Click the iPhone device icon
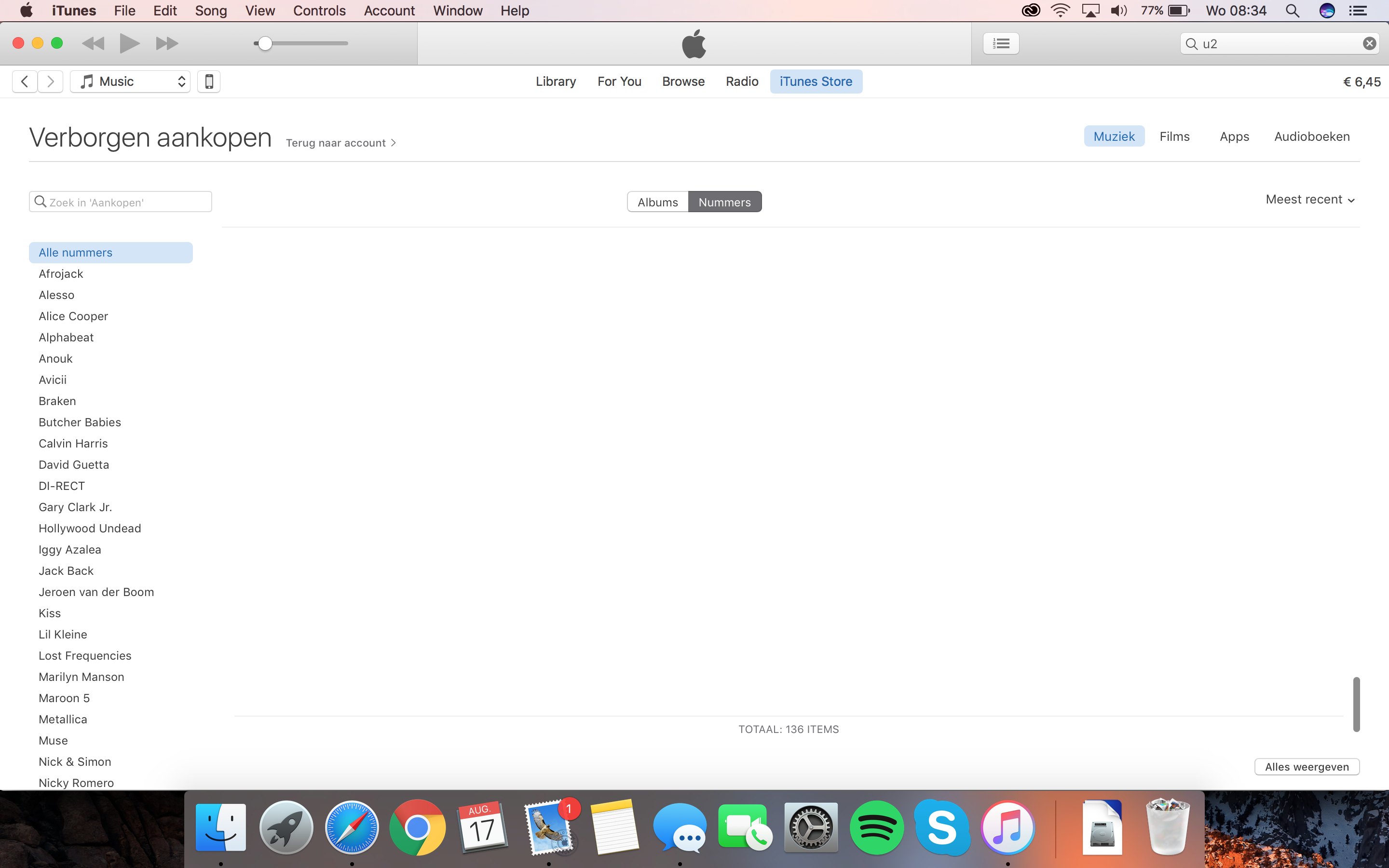Image resolution: width=1389 pixels, height=868 pixels. 209,81
